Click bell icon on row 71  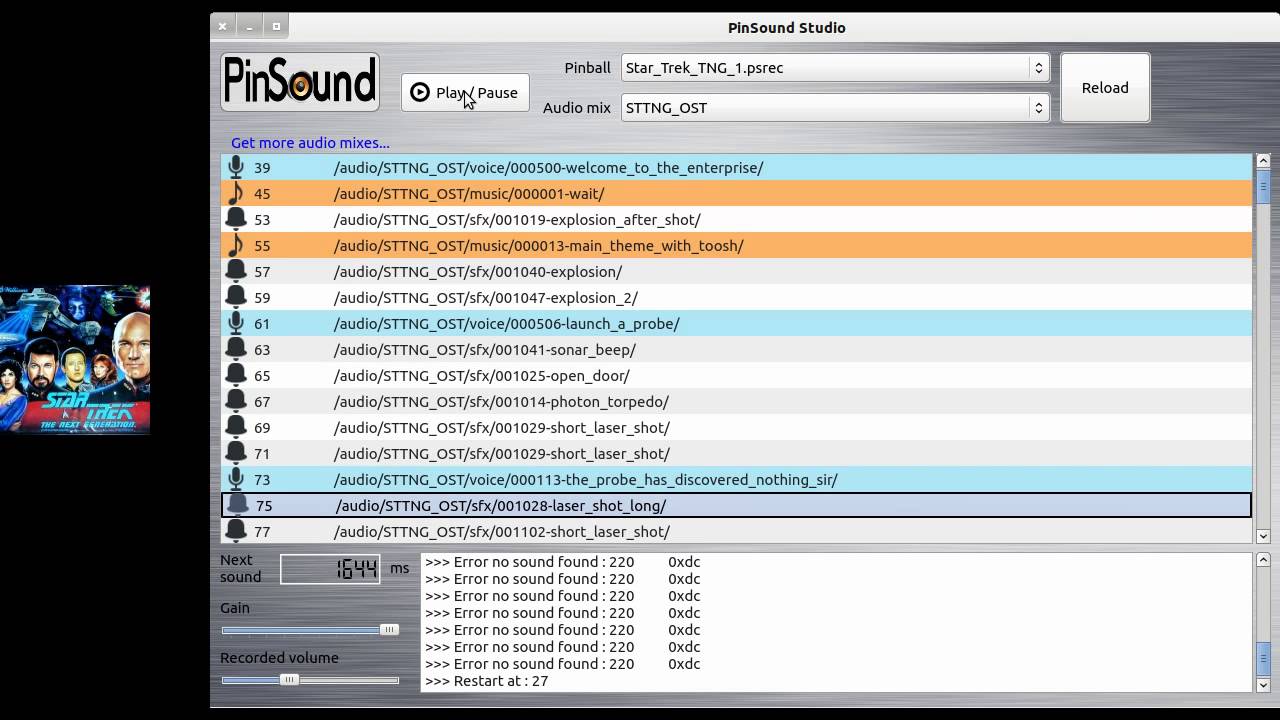(236, 453)
